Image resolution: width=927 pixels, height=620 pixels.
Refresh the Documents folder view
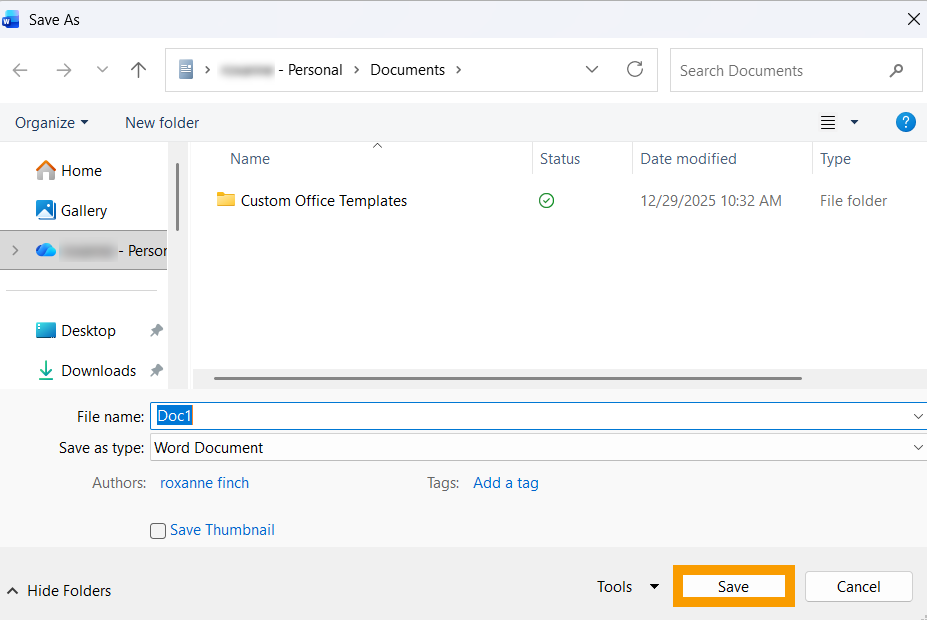point(635,70)
